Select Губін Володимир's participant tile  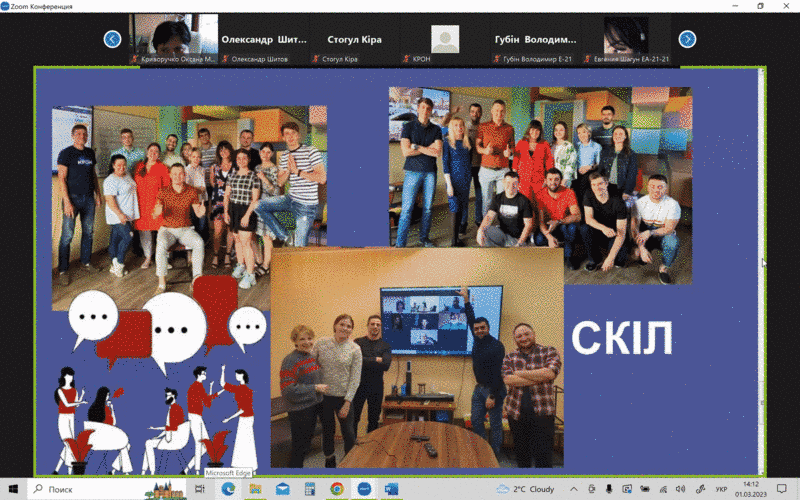click(x=535, y=39)
